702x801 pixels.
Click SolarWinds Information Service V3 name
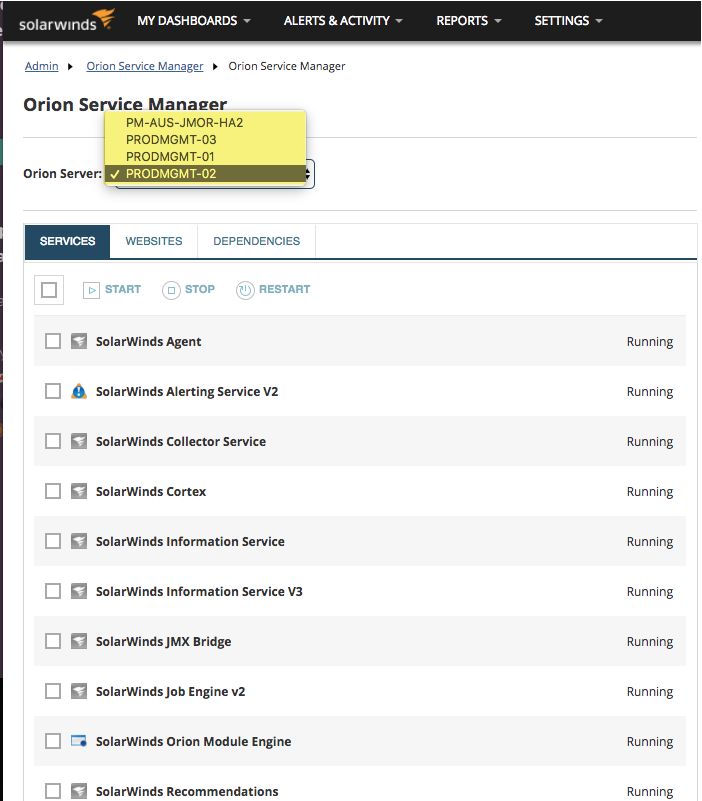(199, 592)
